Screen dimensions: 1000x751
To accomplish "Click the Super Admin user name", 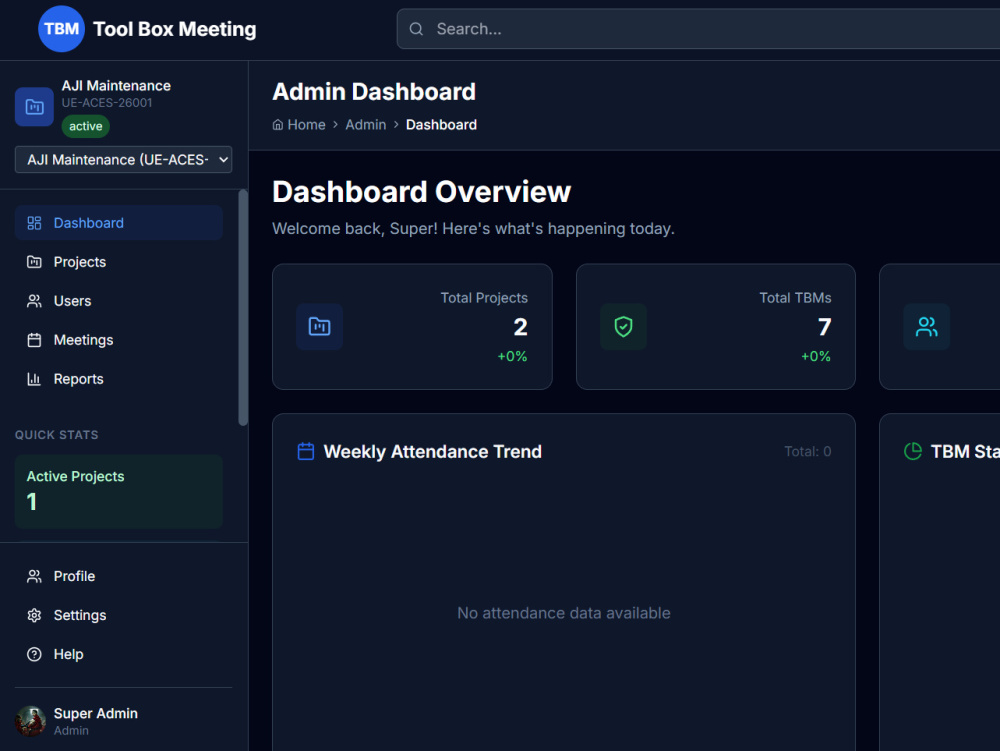I will [x=96, y=713].
